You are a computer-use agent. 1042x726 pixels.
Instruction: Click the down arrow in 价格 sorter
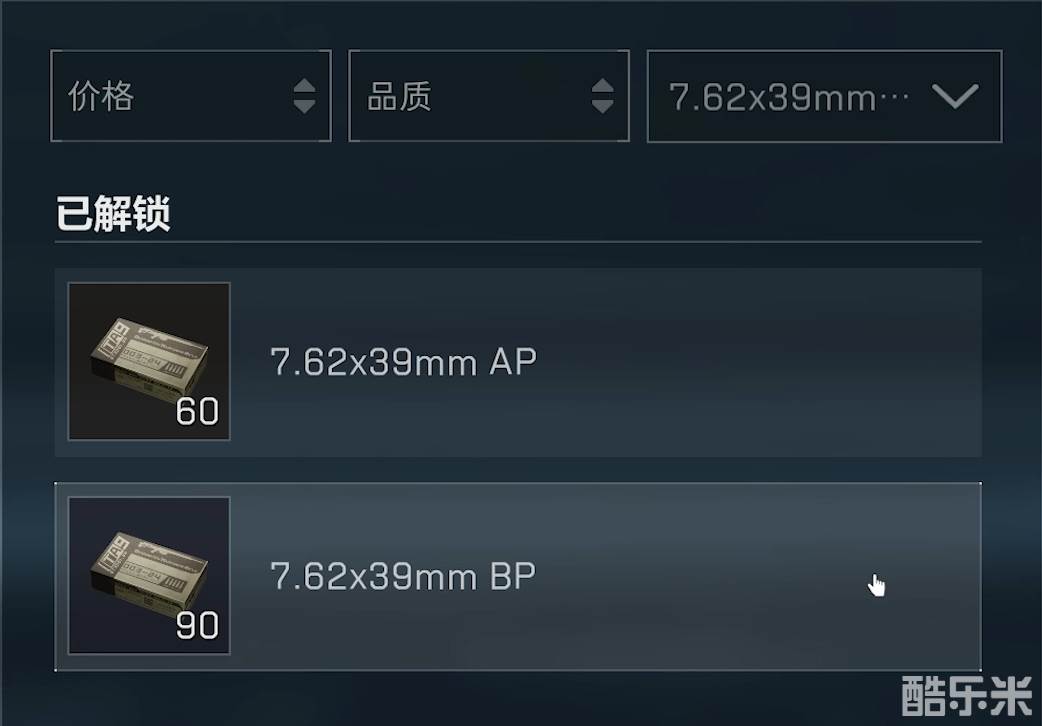tap(304, 106)
